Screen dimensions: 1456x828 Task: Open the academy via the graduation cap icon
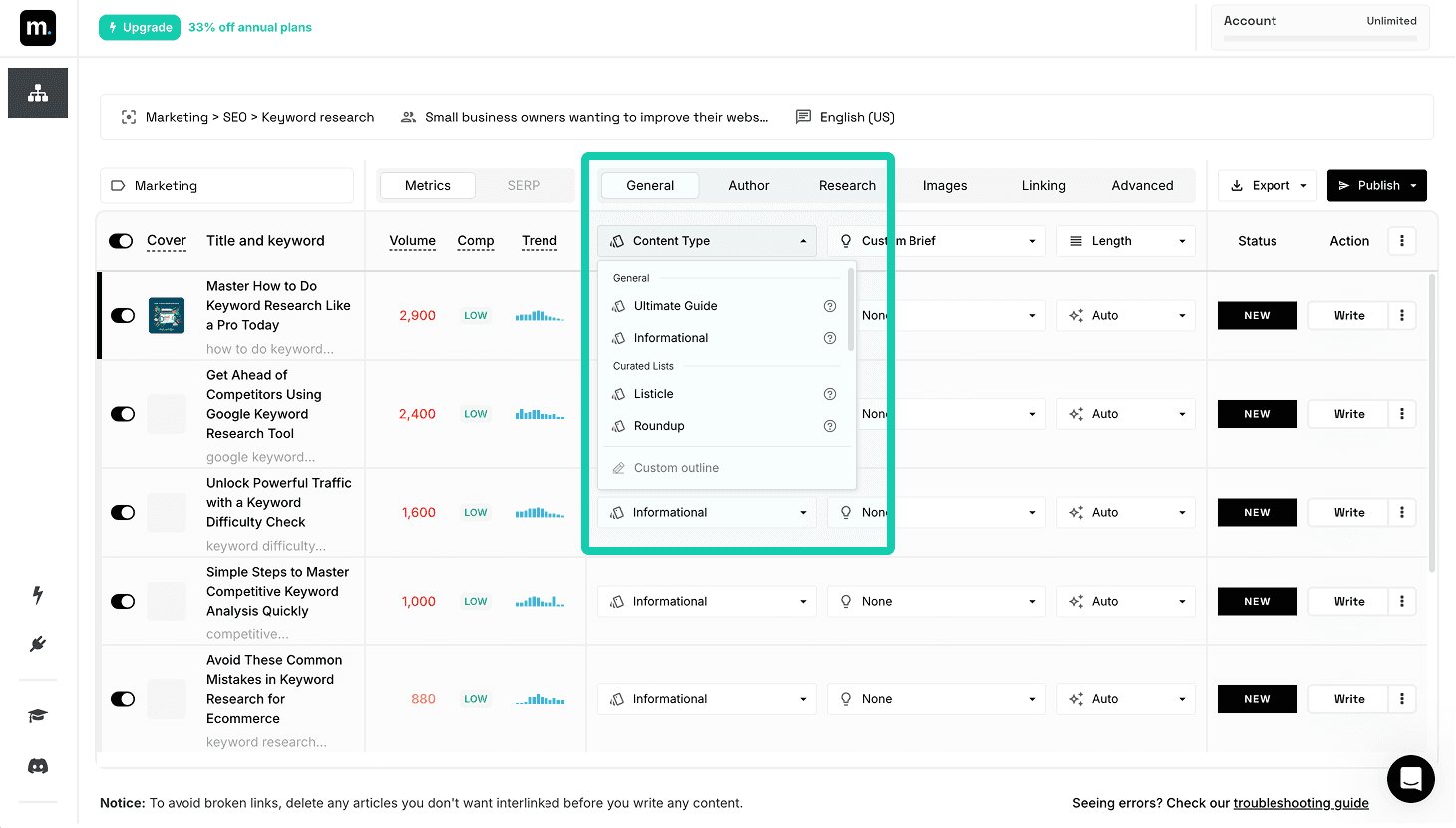(37, 715)
